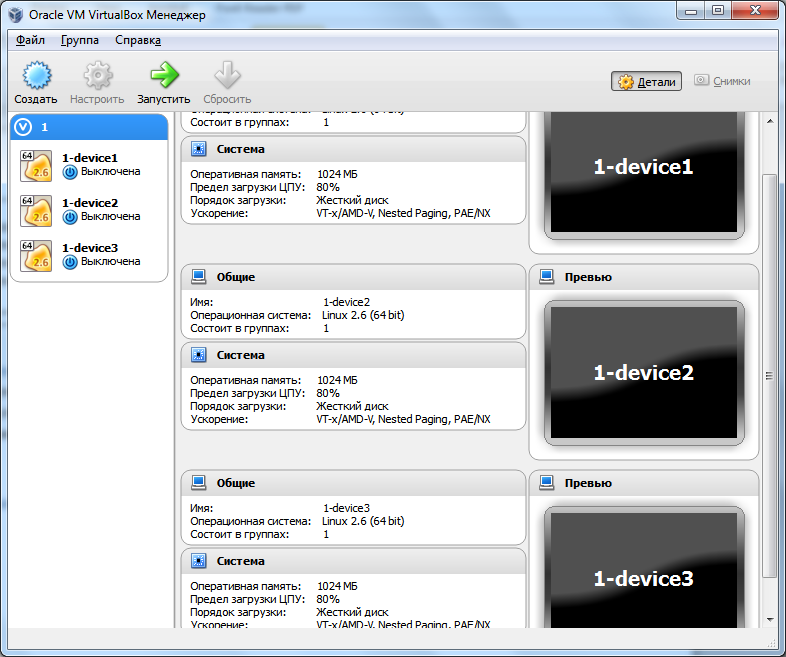Click the power-off state icon for 1-device1

(x=70, y=172)
